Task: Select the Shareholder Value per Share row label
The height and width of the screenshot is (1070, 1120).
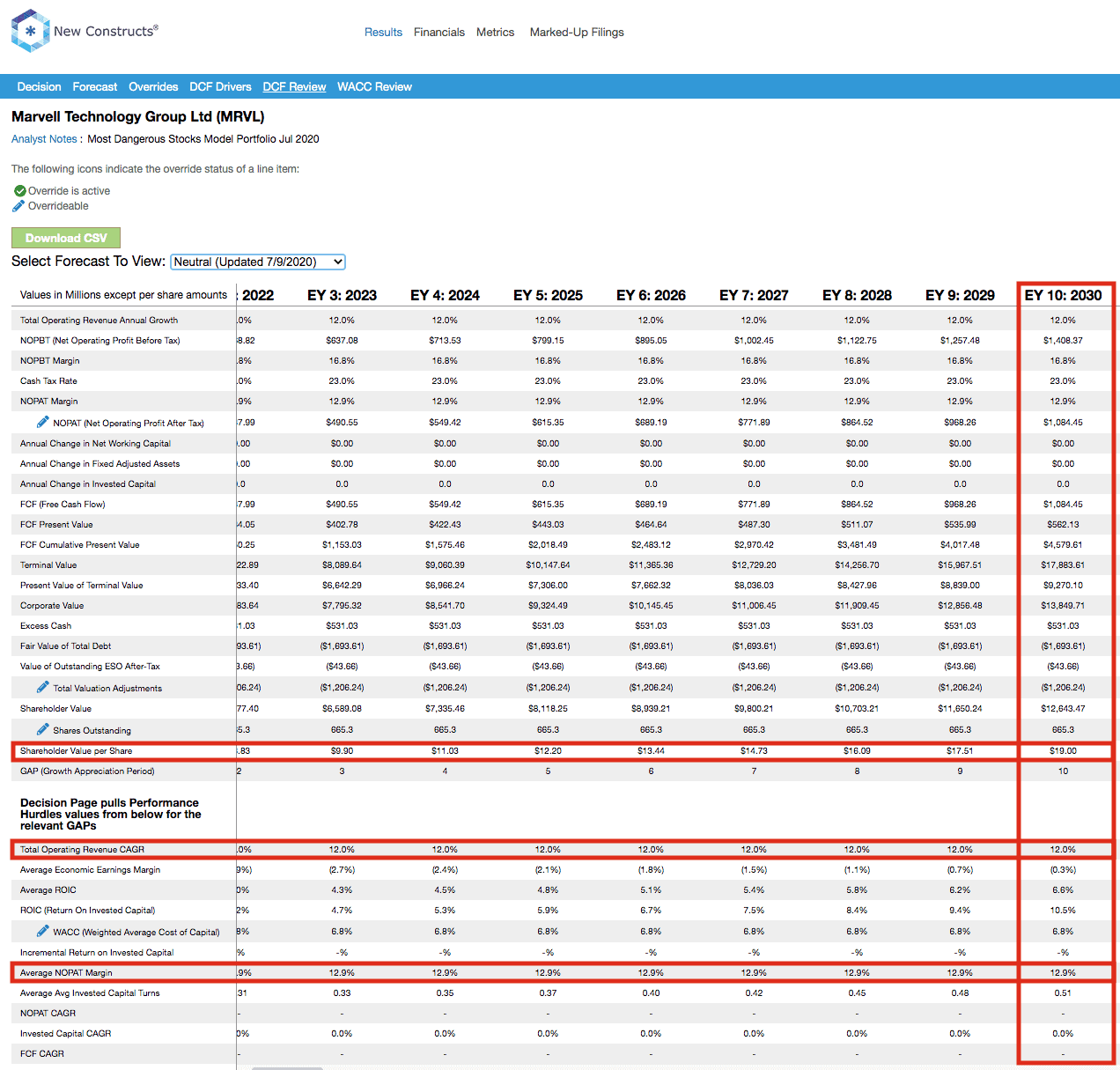Action: [x=76, y=751]
